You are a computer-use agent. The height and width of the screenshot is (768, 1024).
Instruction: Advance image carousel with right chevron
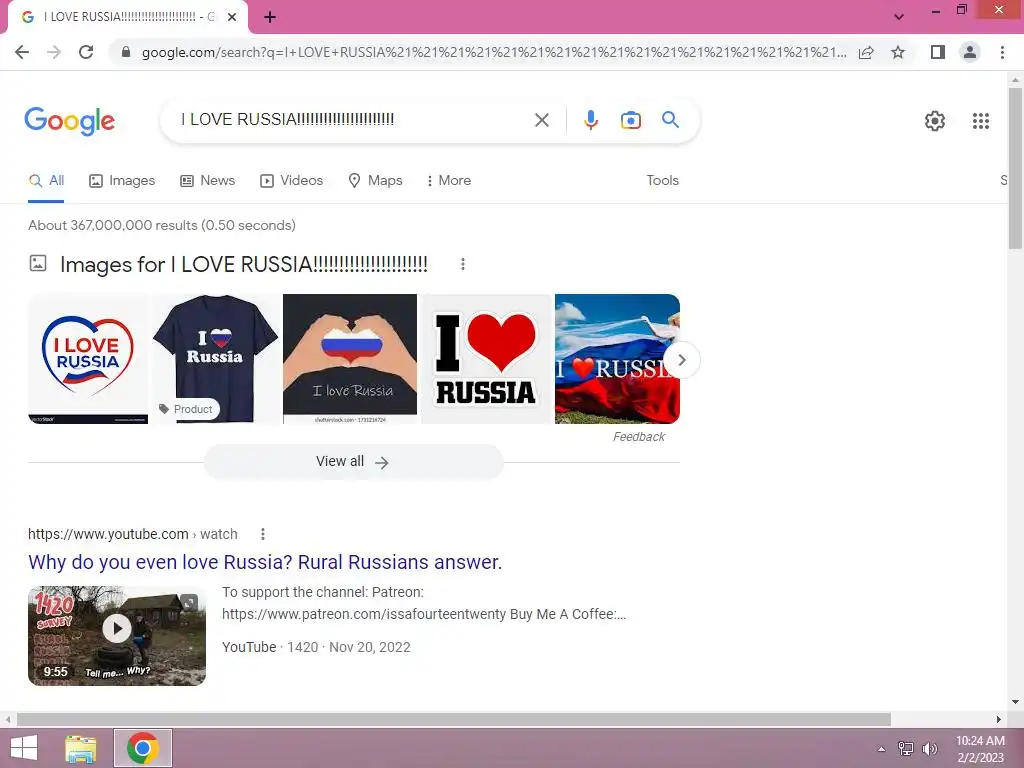681,360
